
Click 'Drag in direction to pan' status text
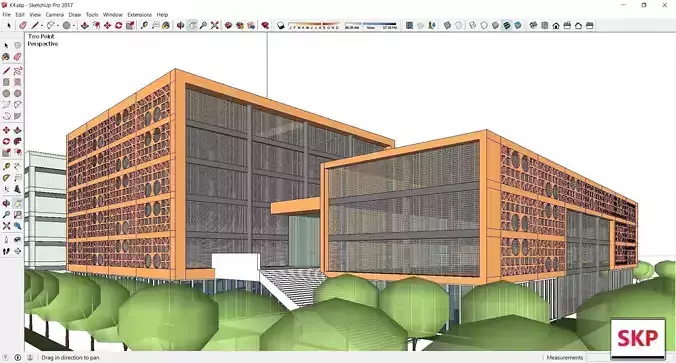pyautogui.click(x=70, y=357)
